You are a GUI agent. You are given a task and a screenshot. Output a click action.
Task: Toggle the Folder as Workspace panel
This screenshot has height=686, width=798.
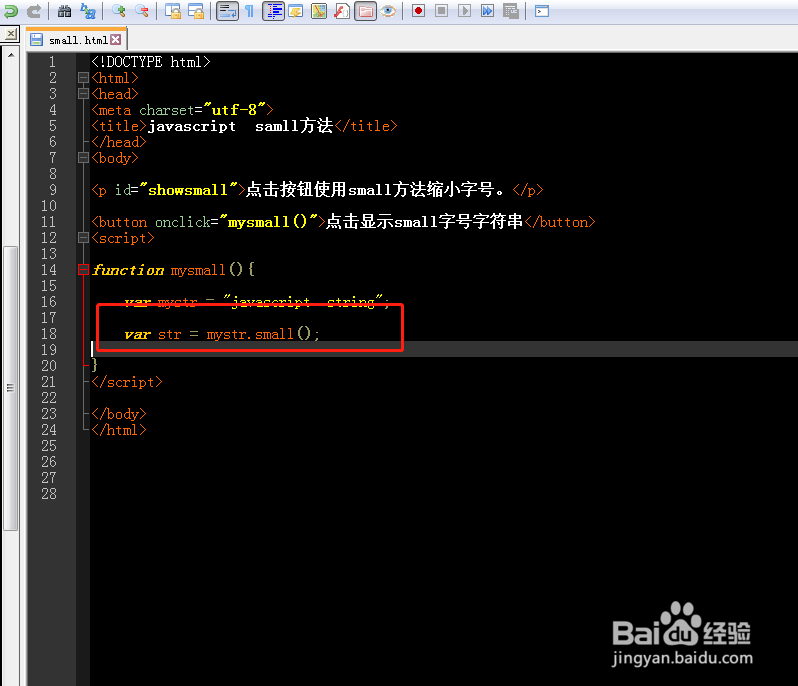[365, 11]
